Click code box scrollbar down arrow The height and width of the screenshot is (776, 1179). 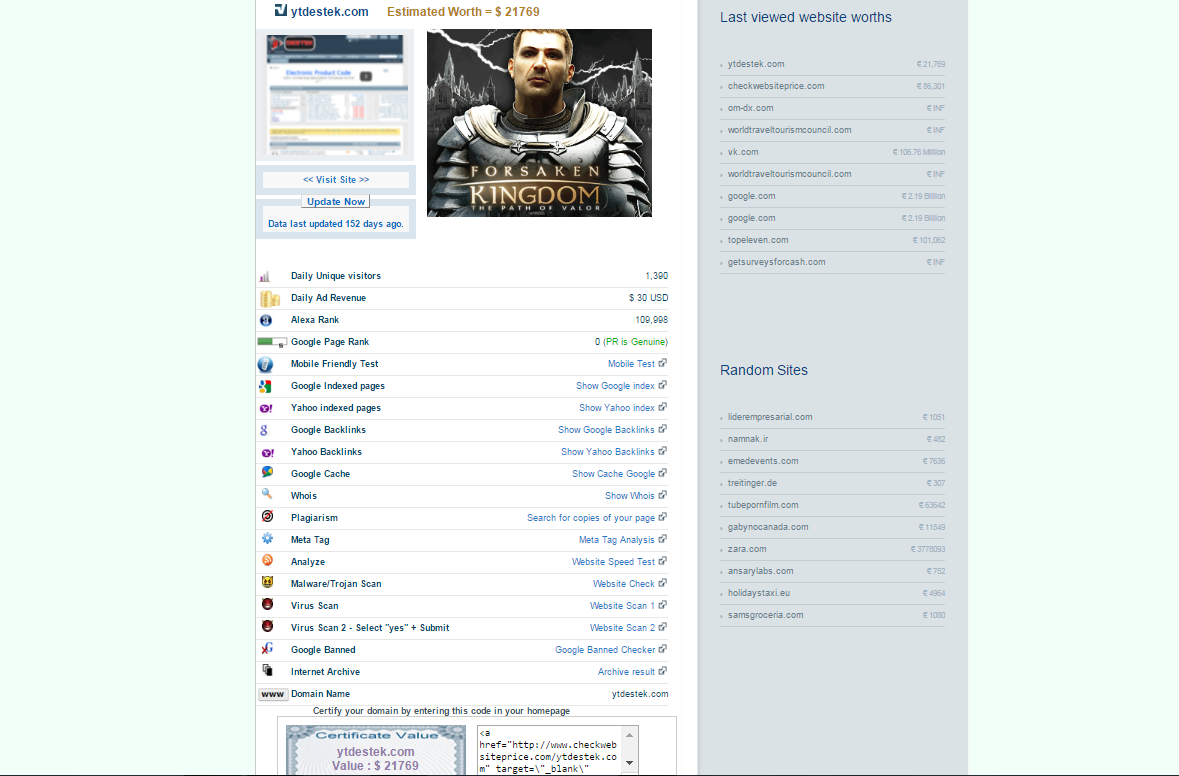point(630,763)
